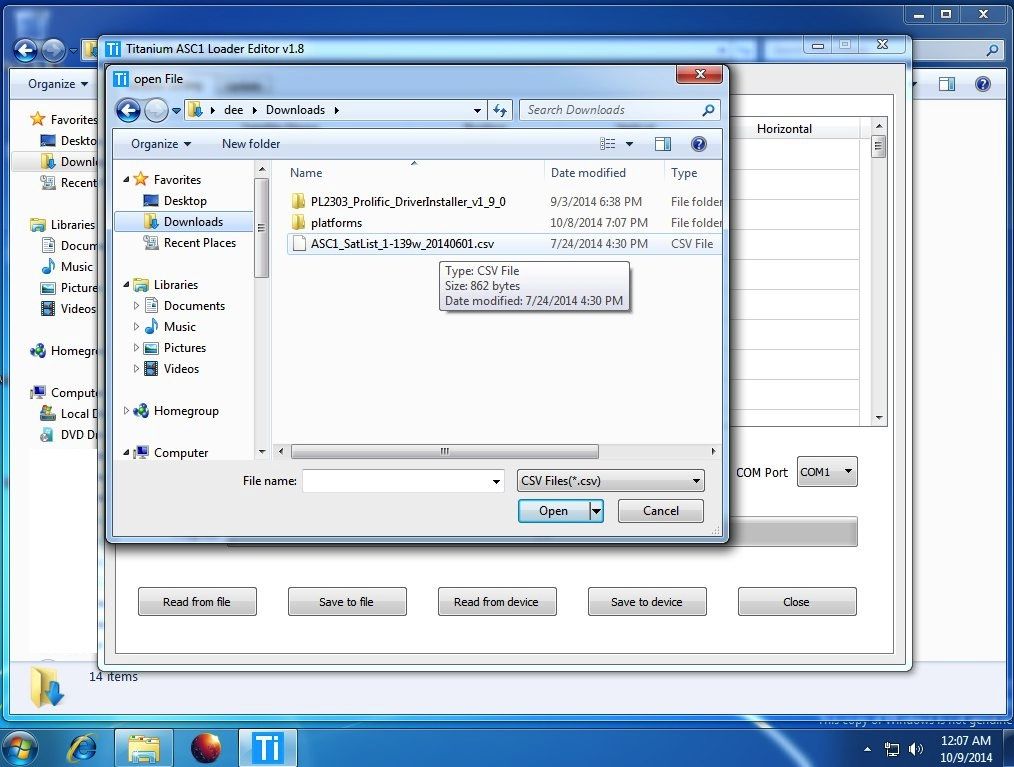Click the Downloads breadcrumb in address bar
The height and width of the screenshot is (767, 1014).
click(x=295, y=110)
